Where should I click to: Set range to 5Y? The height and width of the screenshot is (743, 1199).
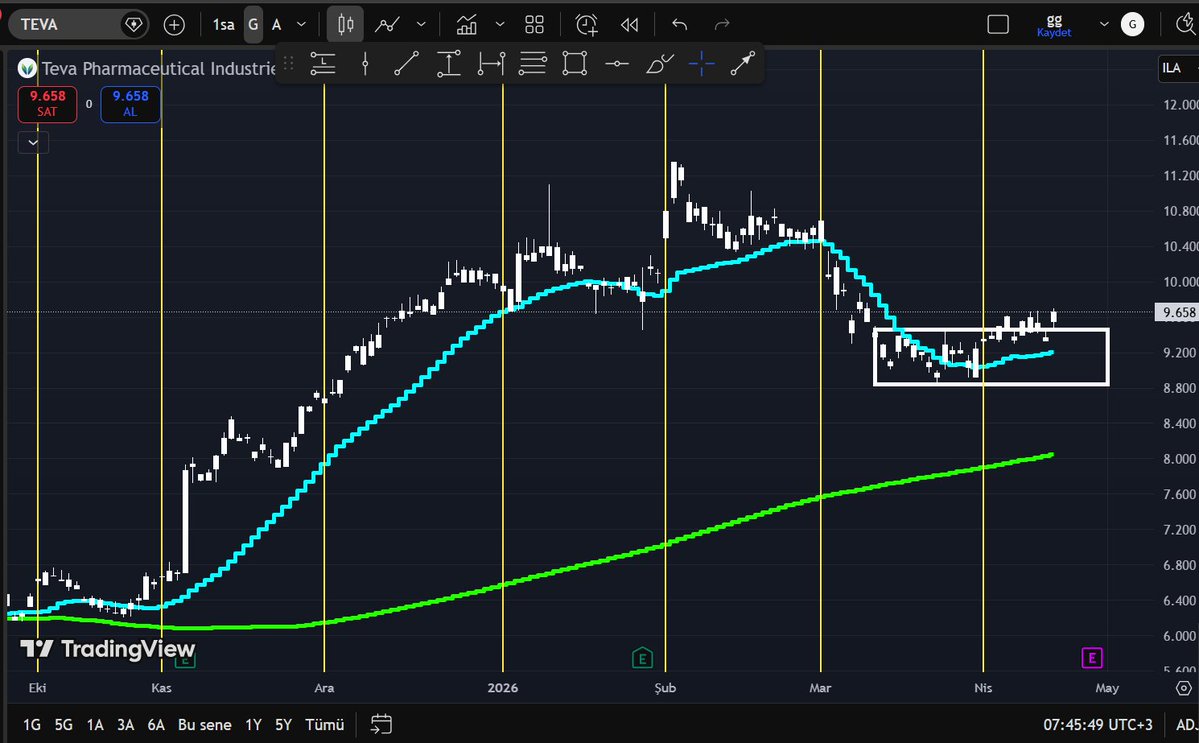[283, 725]
